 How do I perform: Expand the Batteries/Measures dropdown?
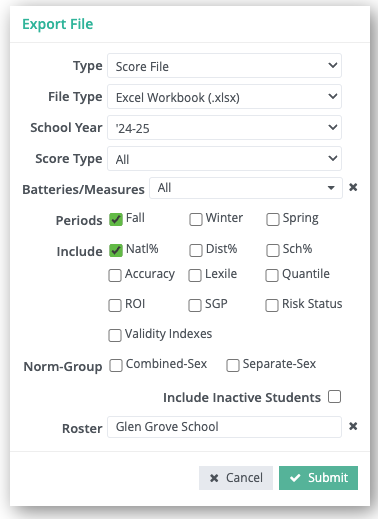click(x=246, y=188)
